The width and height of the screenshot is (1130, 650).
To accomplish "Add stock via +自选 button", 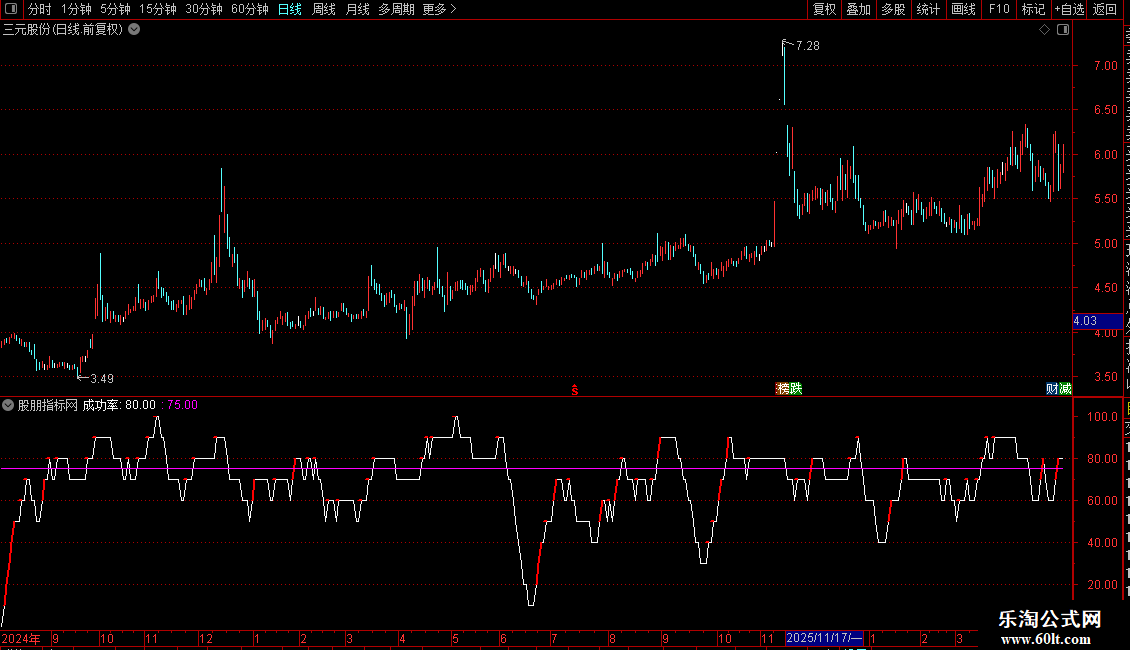I will click(1069, 9).
